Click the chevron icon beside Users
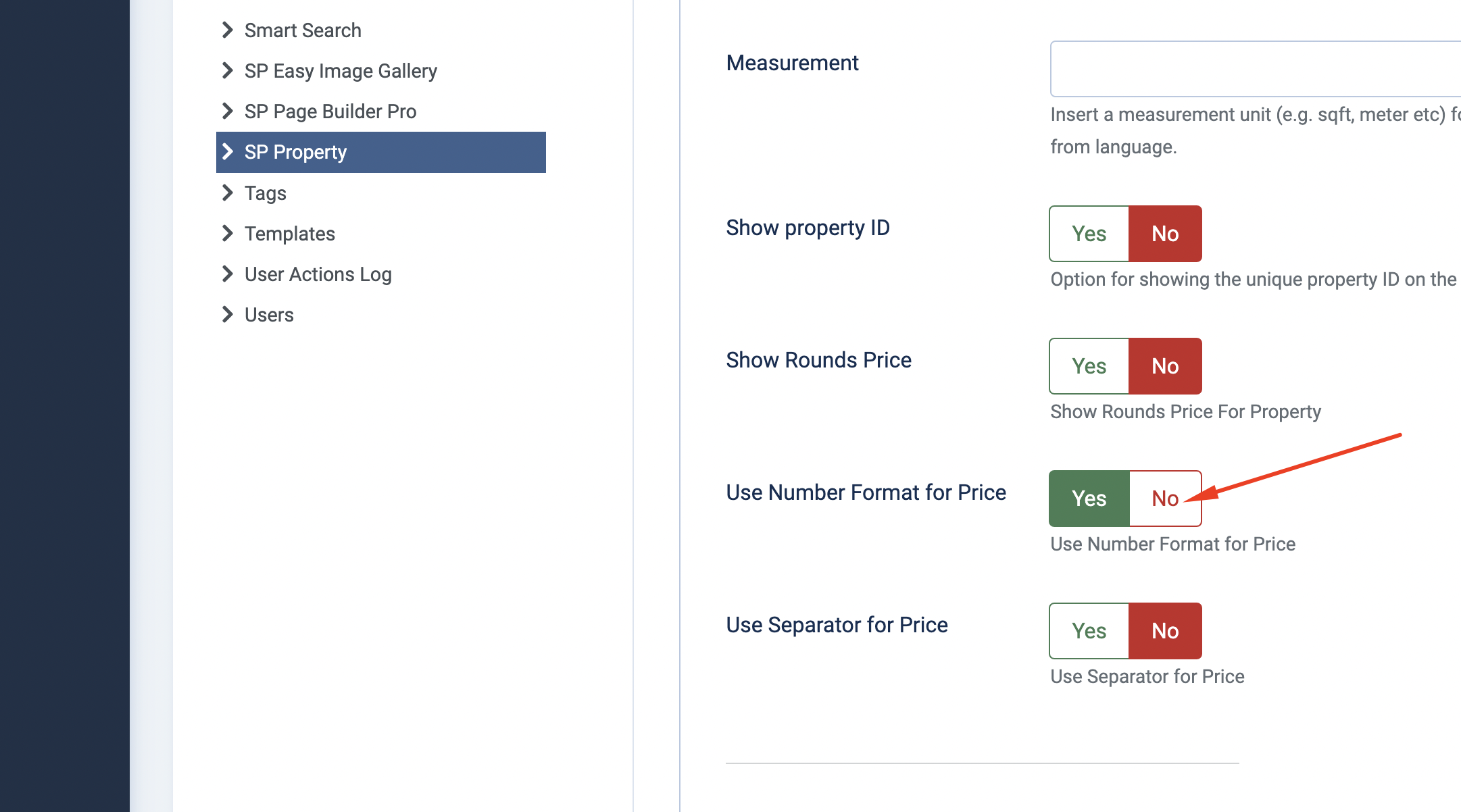Image resolution: width=1461 pixels, height=812 pixels. (228, 315)
